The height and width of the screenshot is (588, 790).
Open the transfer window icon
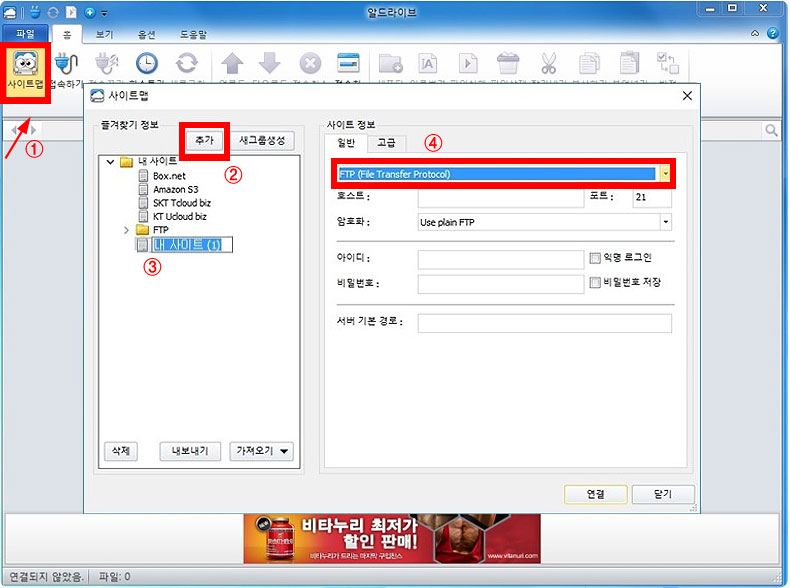pos(348,63)
